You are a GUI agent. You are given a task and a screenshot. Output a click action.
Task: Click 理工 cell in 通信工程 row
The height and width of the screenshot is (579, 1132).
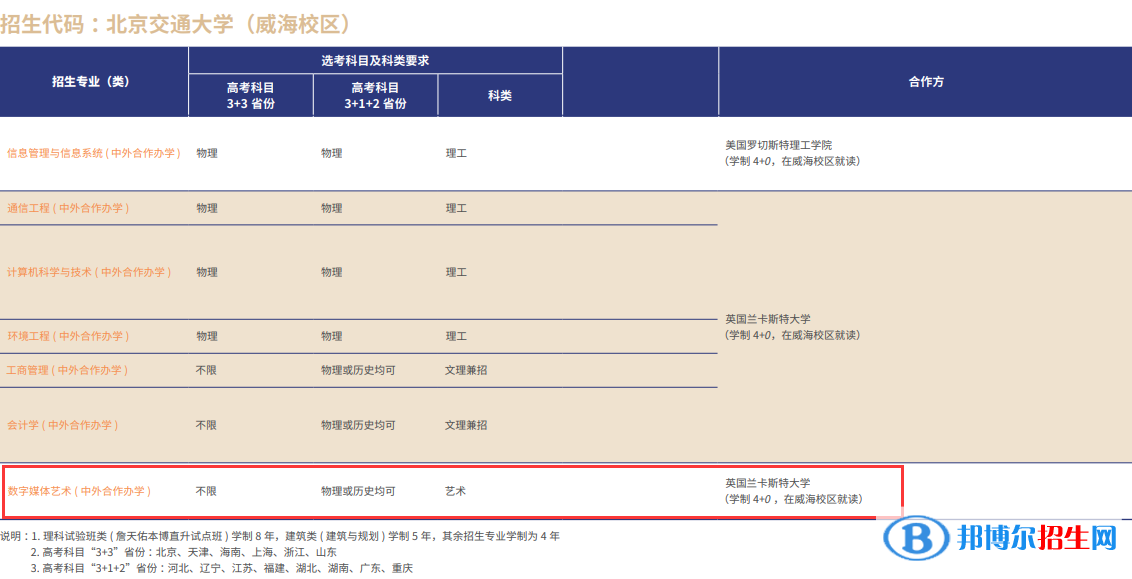point(456,208)
